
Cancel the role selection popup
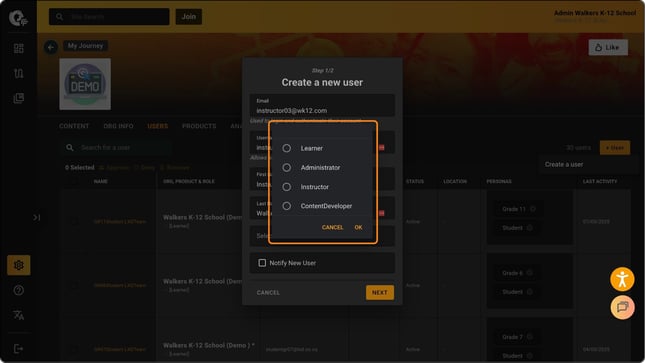(x=332, y=227)
